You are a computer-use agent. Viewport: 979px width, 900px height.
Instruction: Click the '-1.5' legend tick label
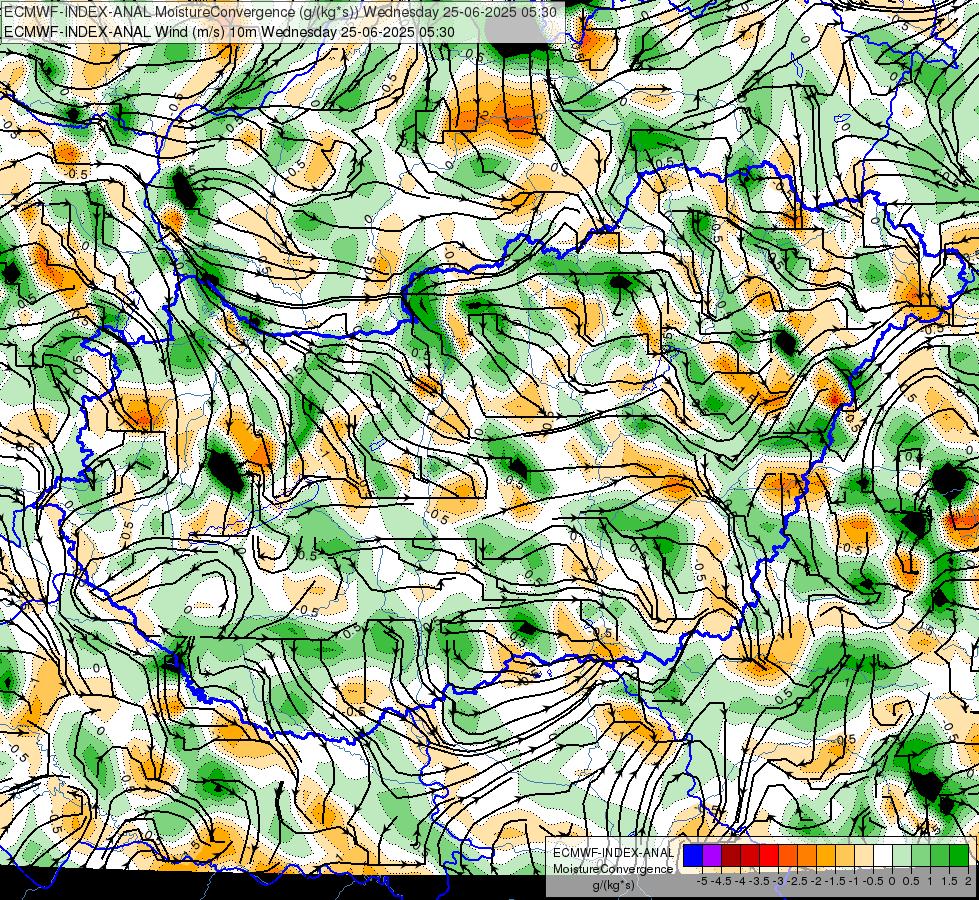835,881
